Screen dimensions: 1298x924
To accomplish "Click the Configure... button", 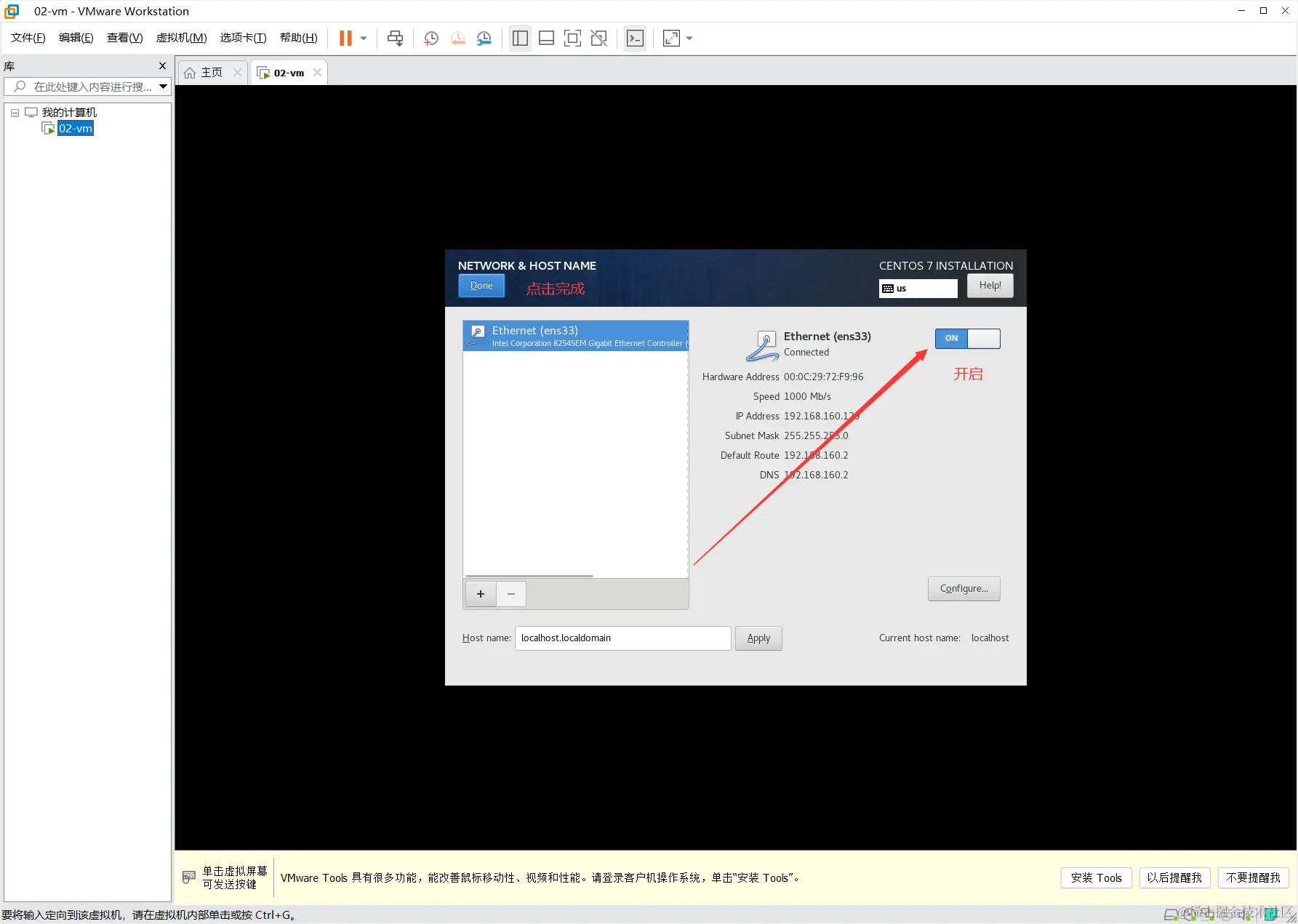I will 964,589.
